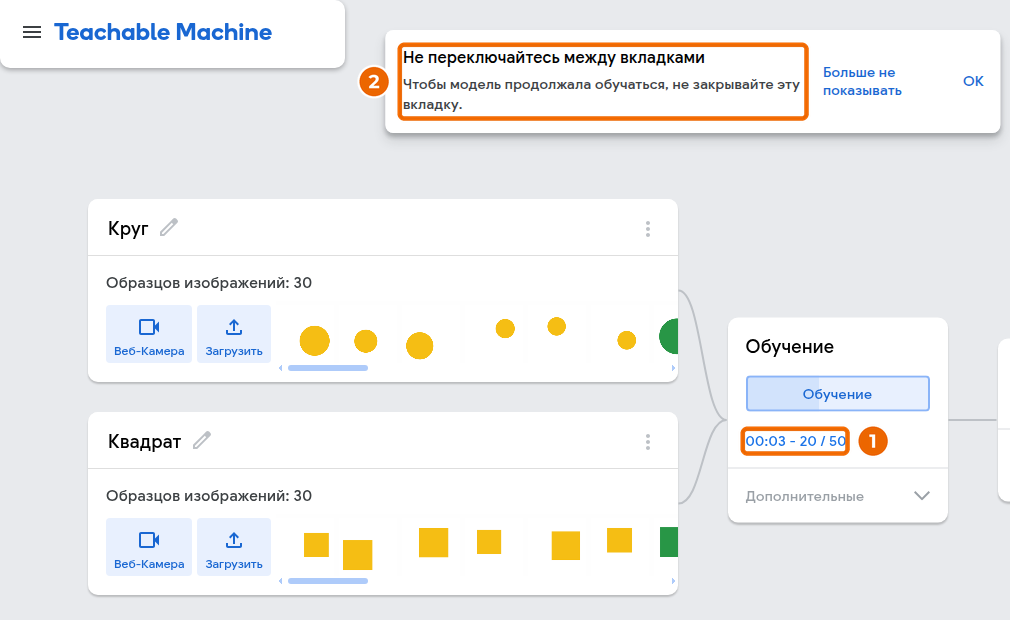Open Круг class three-dot options menu
This screenshot has width=1010, height=620.
(648, 229)
